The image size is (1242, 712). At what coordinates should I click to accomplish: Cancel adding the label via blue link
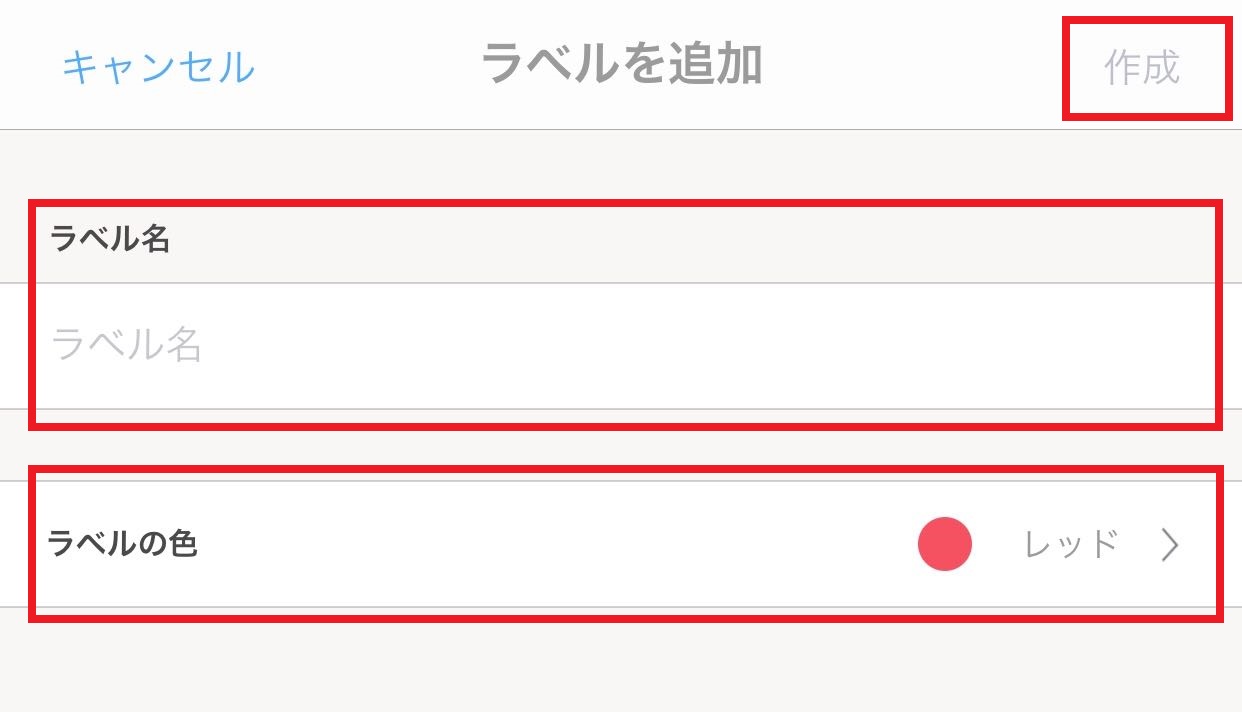(x=159, y=67)
